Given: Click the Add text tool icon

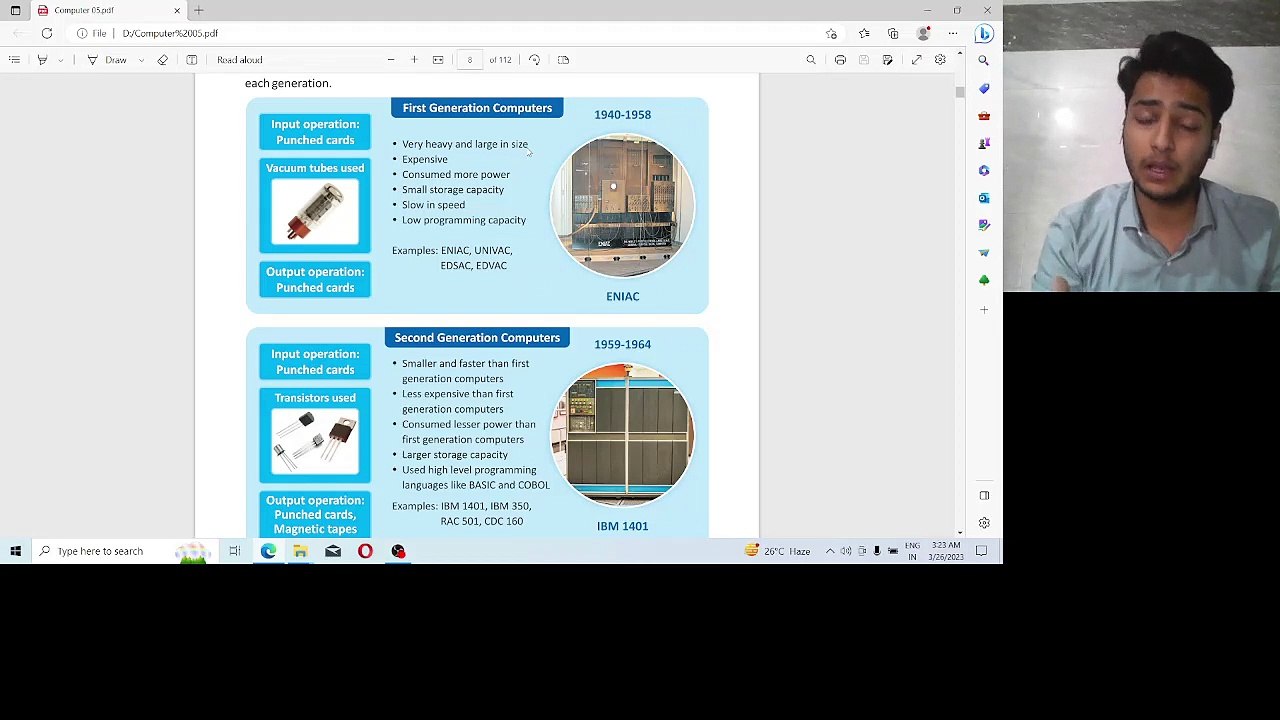Looking at the screenshot, I should tap(192, 60).
